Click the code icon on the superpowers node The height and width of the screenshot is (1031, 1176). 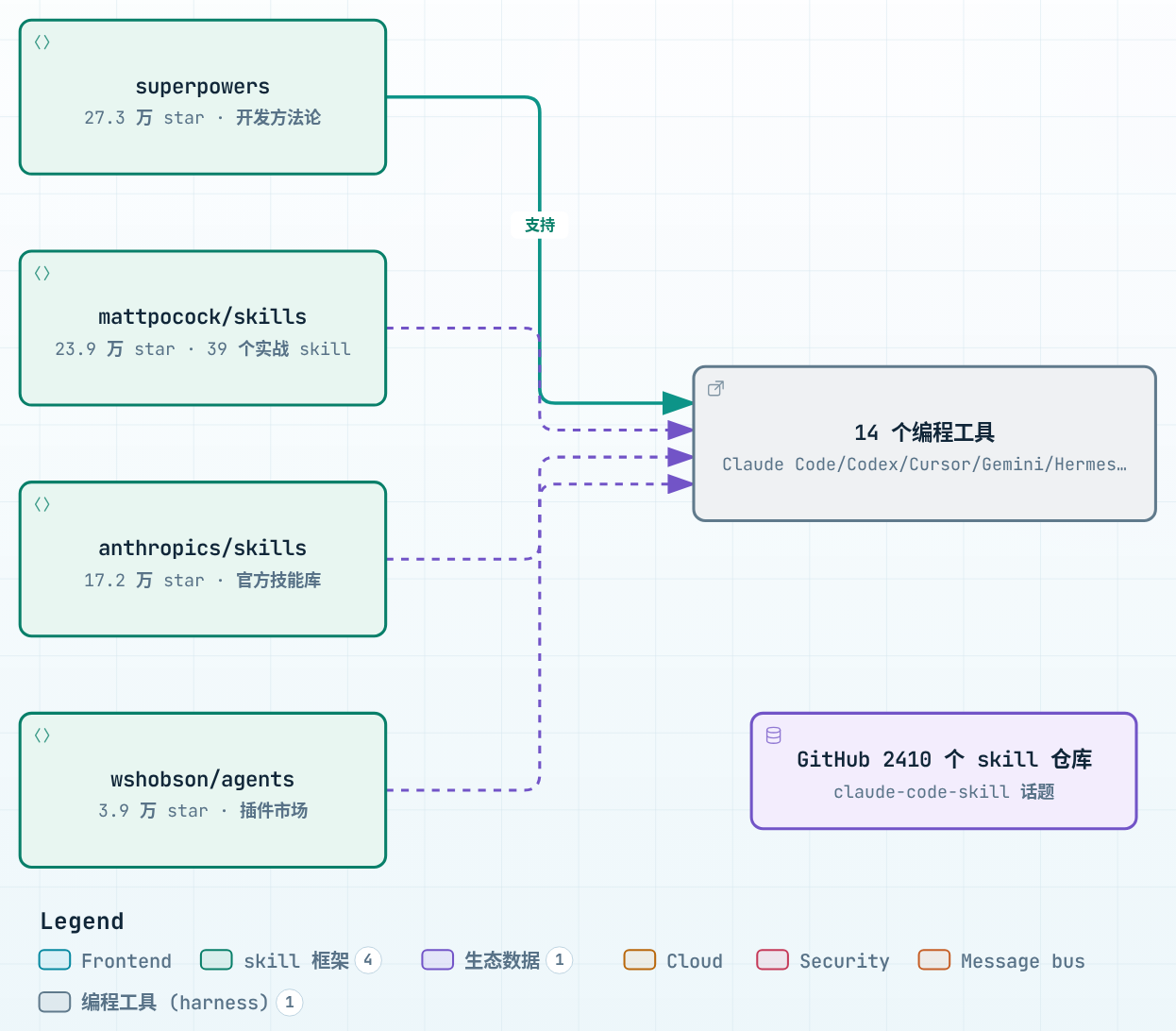point(42,42)
